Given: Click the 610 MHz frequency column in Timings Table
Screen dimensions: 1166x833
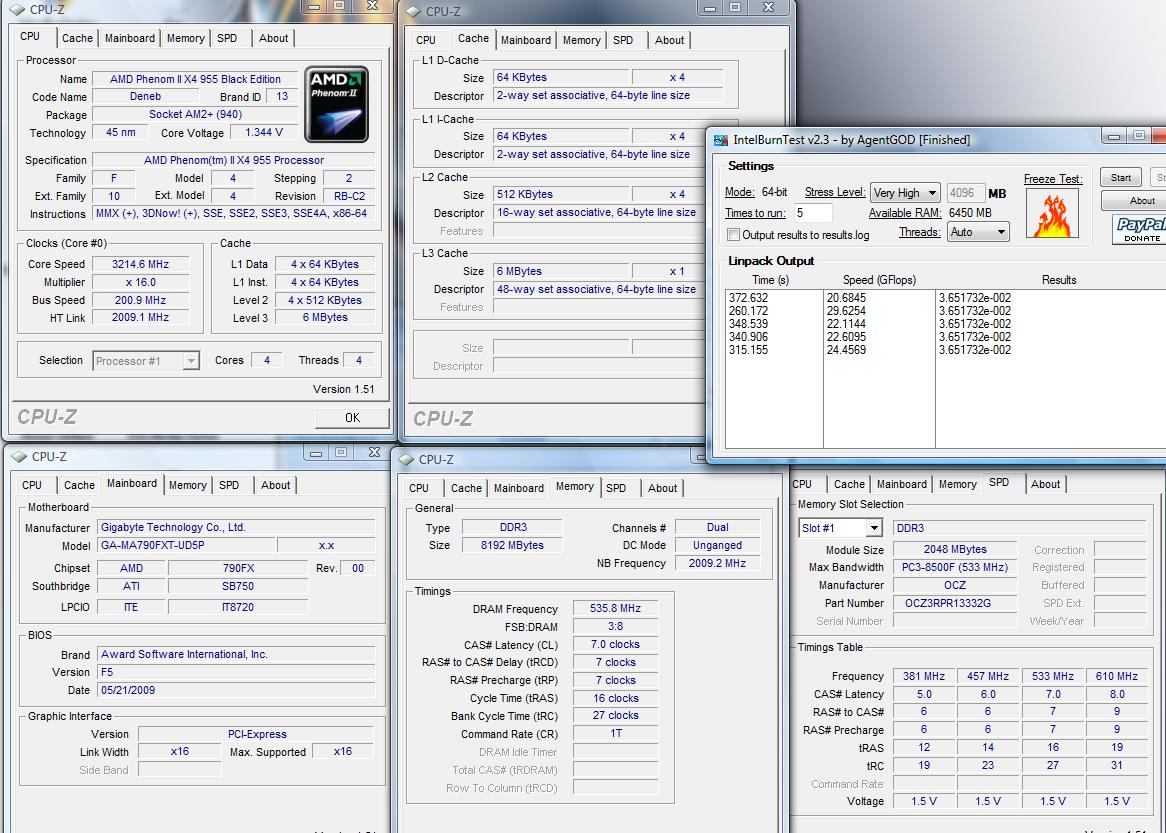Looking at the screenshot, I should coord(1116,676).
